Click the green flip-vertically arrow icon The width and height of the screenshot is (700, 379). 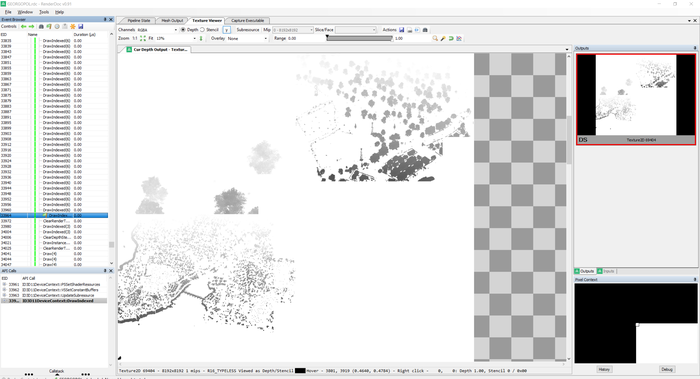coord(201,38)
